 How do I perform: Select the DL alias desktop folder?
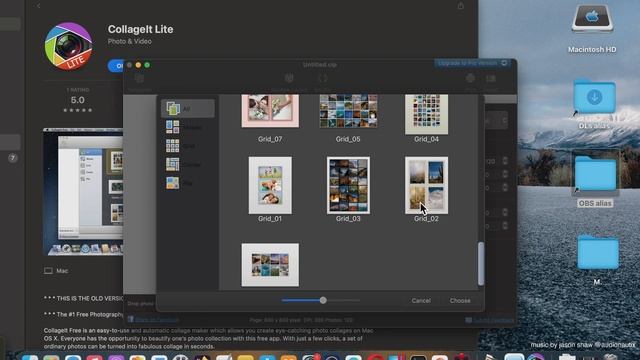[x=594, y=104]
